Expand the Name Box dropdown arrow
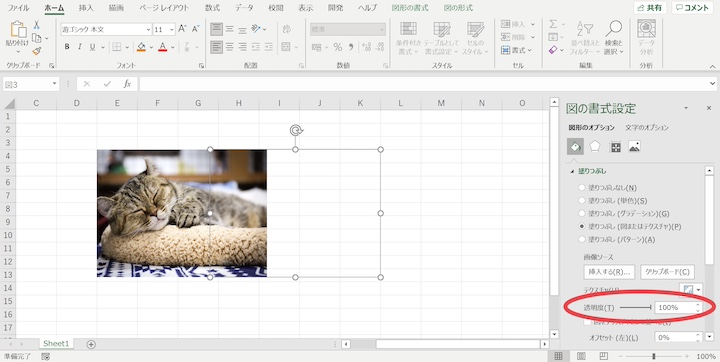The width and height of the screenshot is (720, 362). tap(55, 84)
